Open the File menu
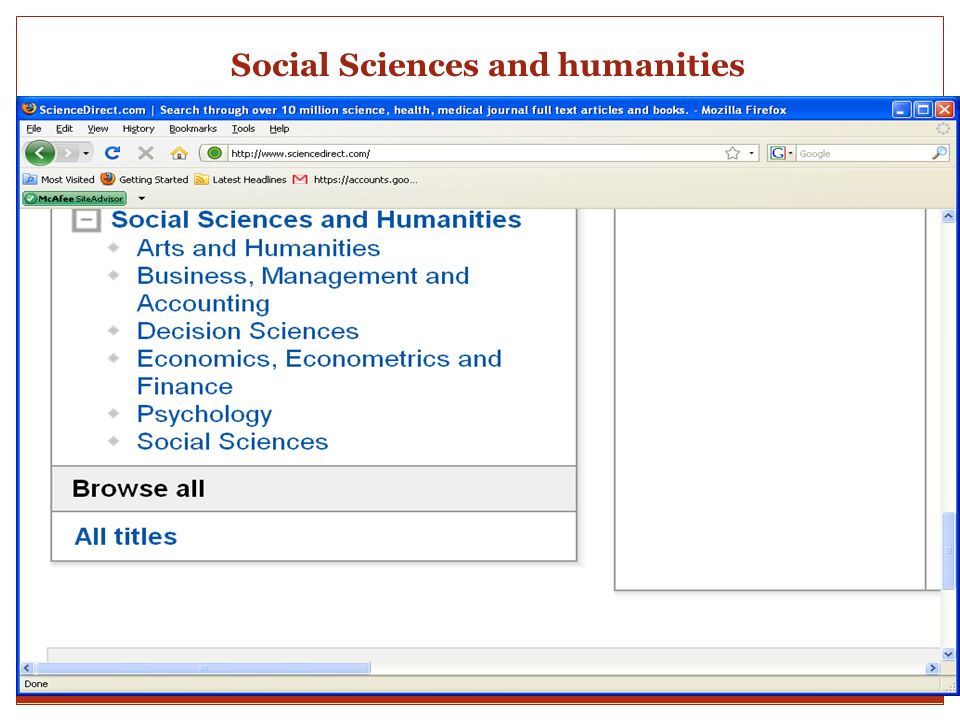The image size is (960, 720). click(34, 129)
